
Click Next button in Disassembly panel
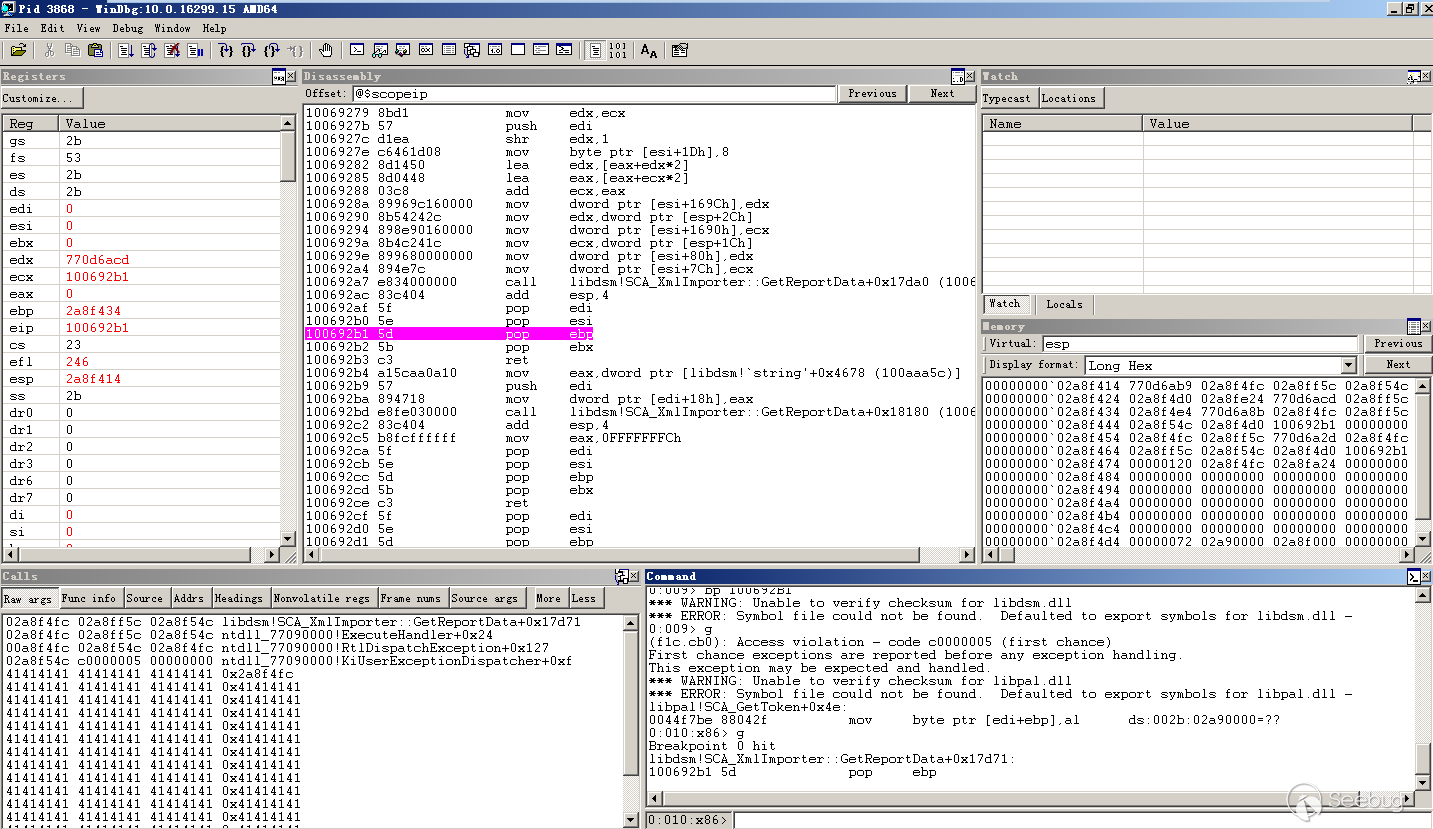[941, 93]
